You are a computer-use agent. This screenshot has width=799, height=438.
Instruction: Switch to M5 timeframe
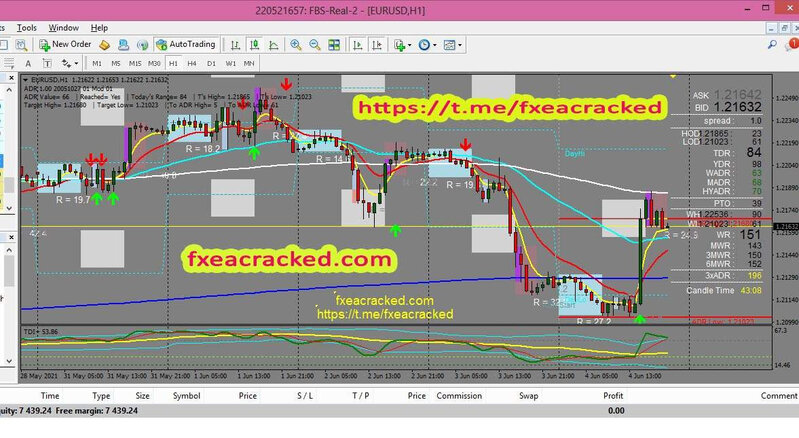pyautogui.click(x=116, y=63)
